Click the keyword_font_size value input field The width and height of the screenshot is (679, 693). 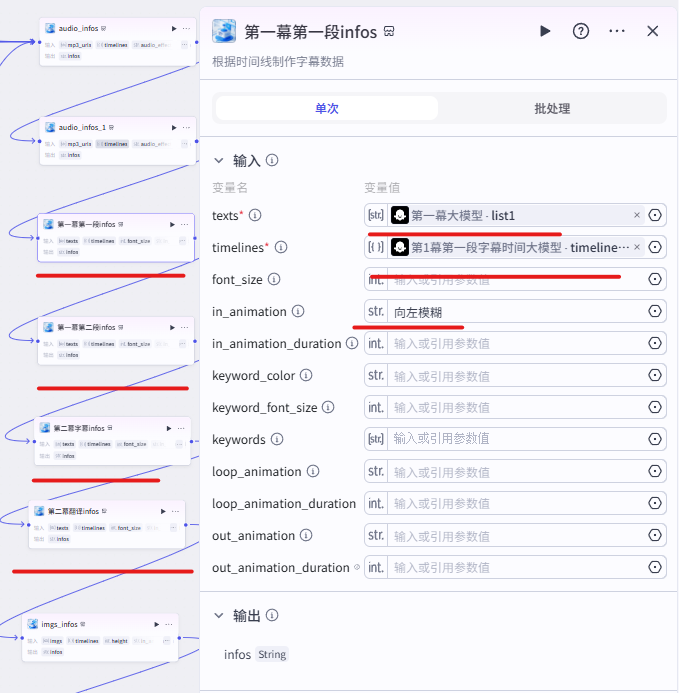tap(515, 407)
